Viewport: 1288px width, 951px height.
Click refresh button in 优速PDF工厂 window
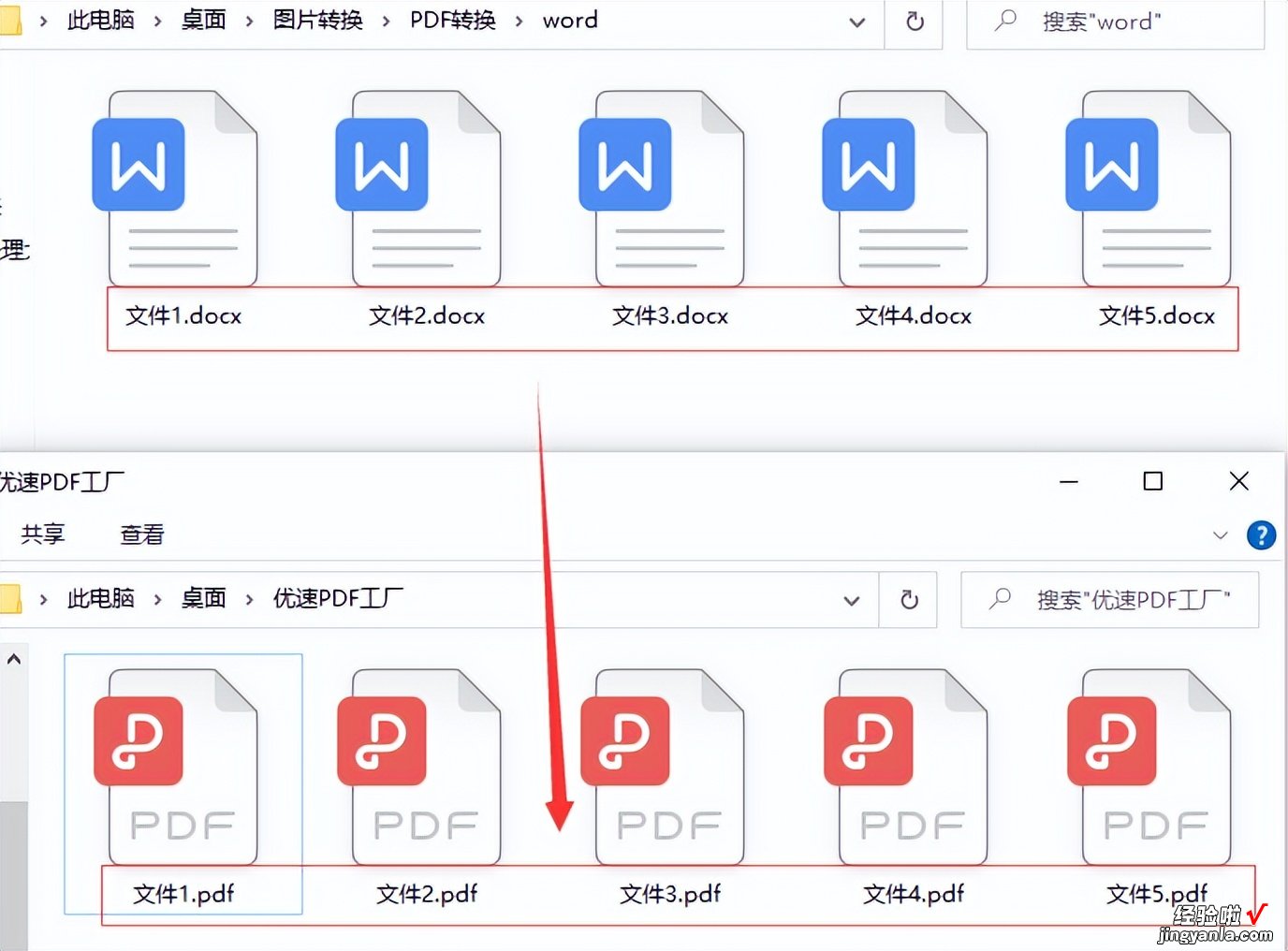tap(909, 600)
